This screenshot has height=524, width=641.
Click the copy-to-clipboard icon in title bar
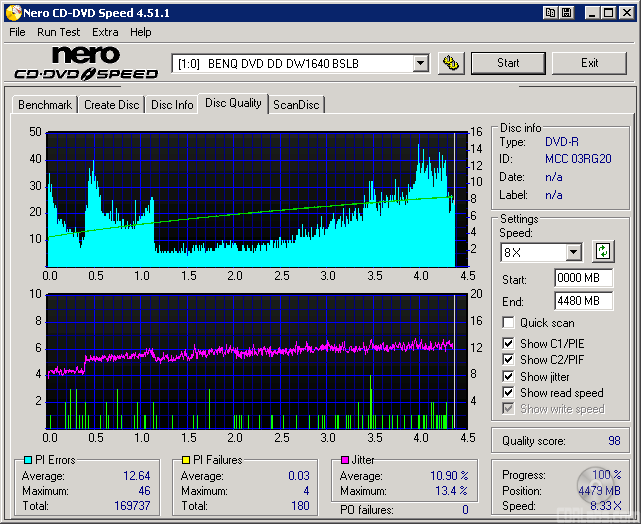tap(551, 13)
